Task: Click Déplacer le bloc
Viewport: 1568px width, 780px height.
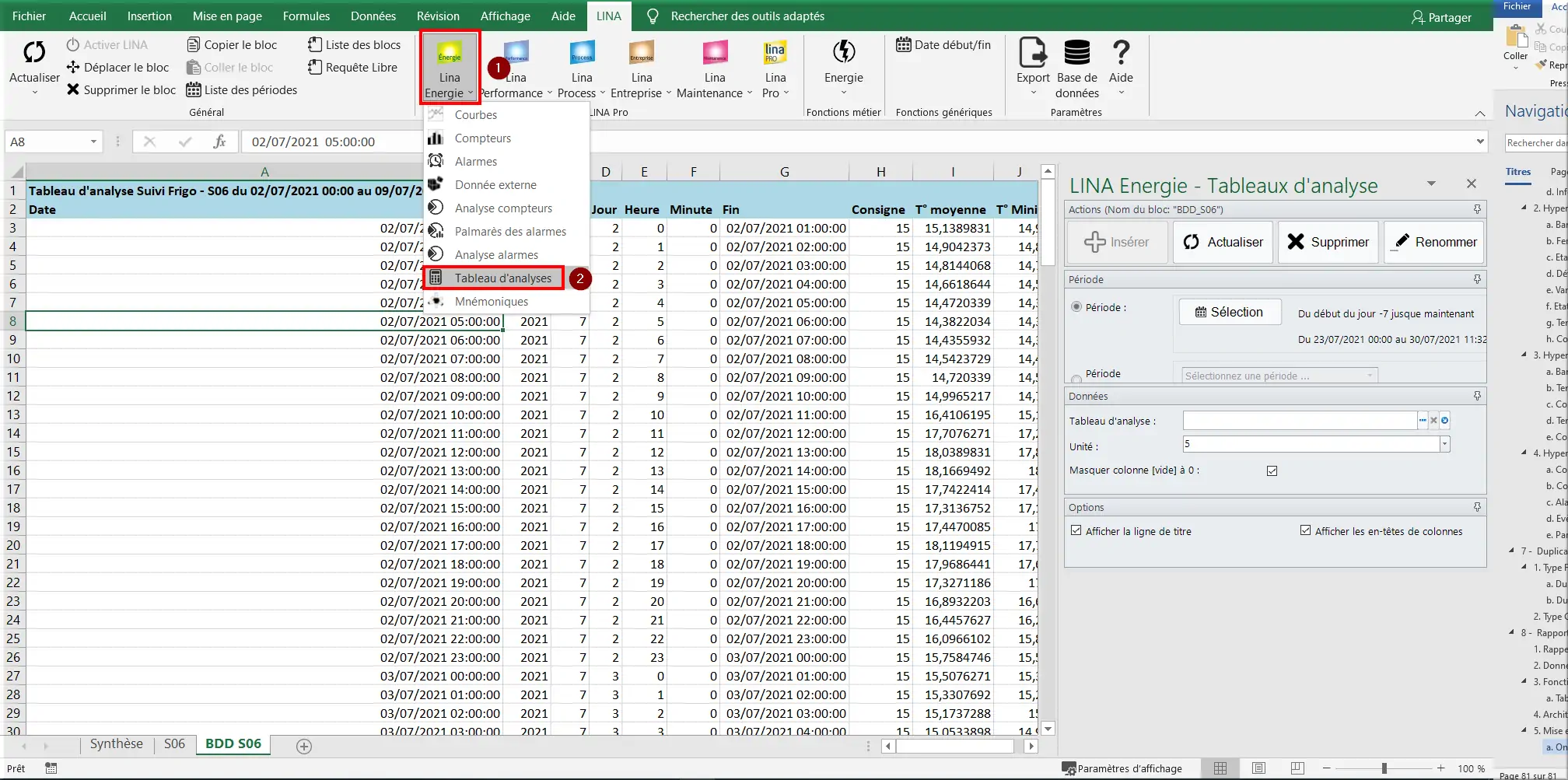Action: [x=117, y=68]
